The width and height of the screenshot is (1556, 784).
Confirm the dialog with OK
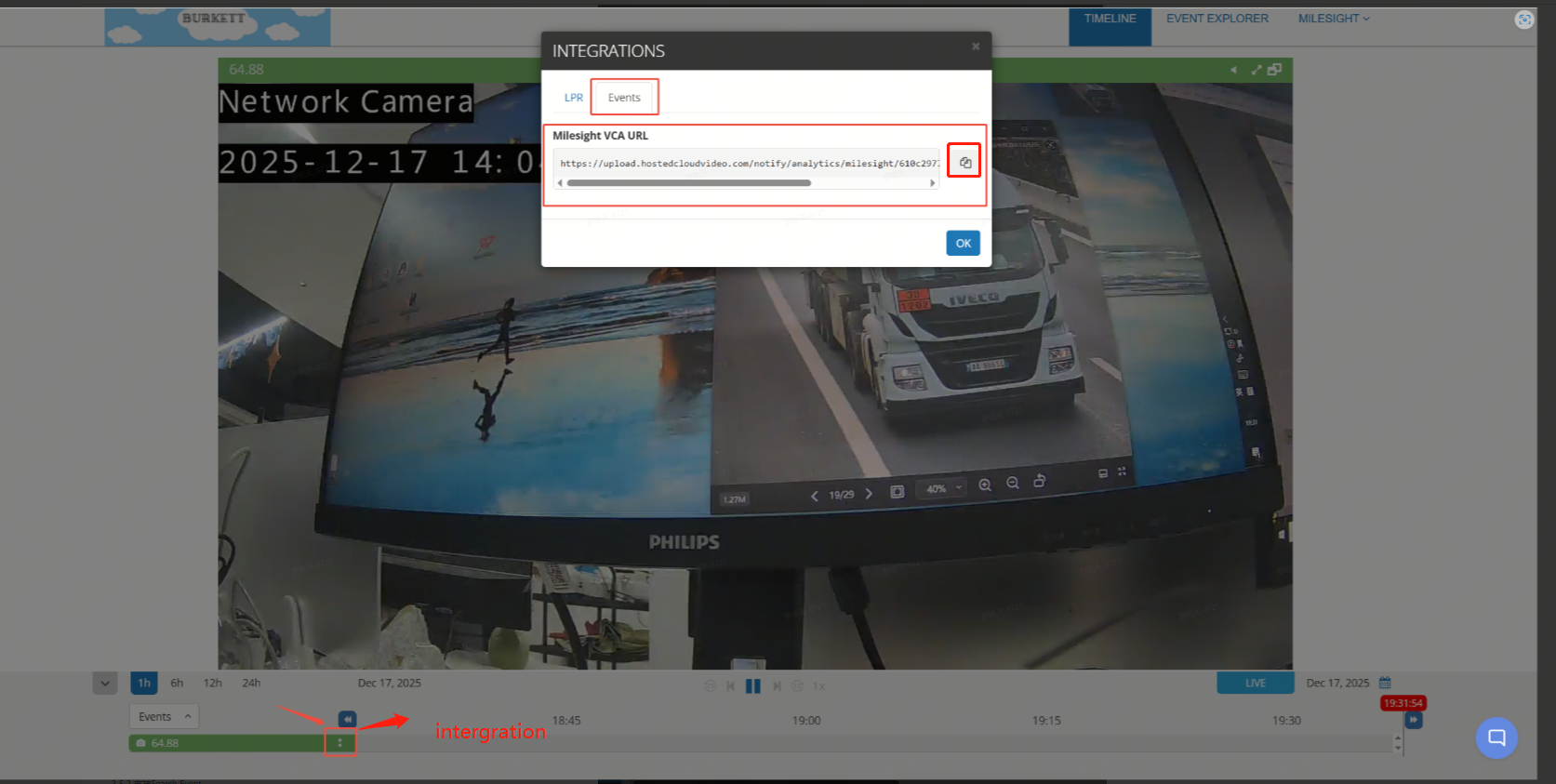964,244
